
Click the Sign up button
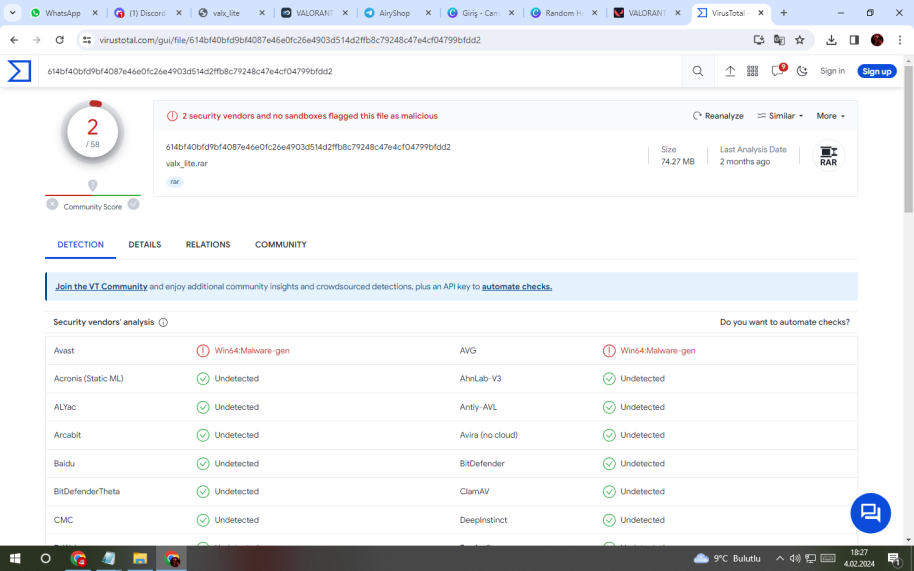[876, 71]
